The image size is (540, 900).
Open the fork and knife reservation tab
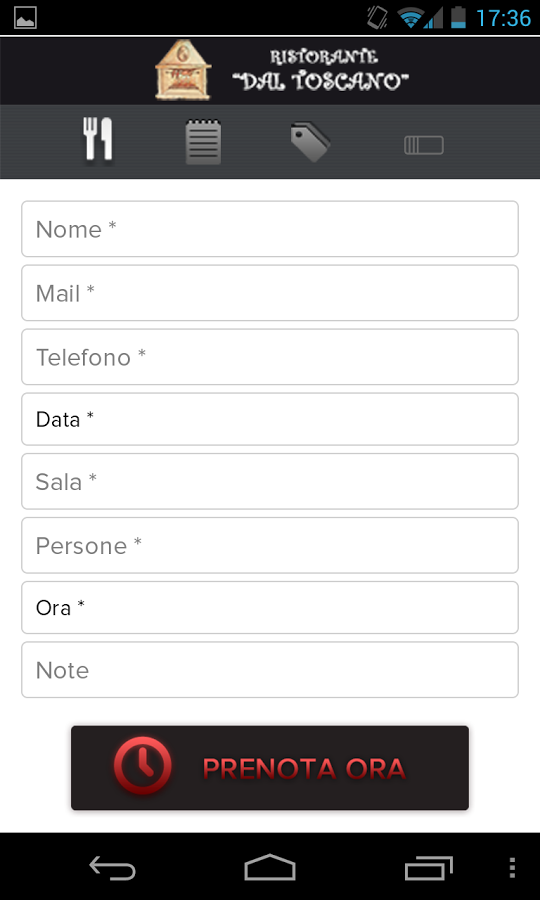tap(98, 141)
